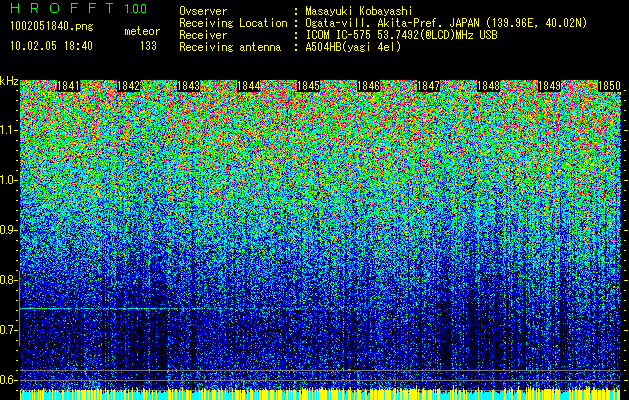Click the meteor count 133
The height and width of the screenshot is (400, 629).
point(148,46)
